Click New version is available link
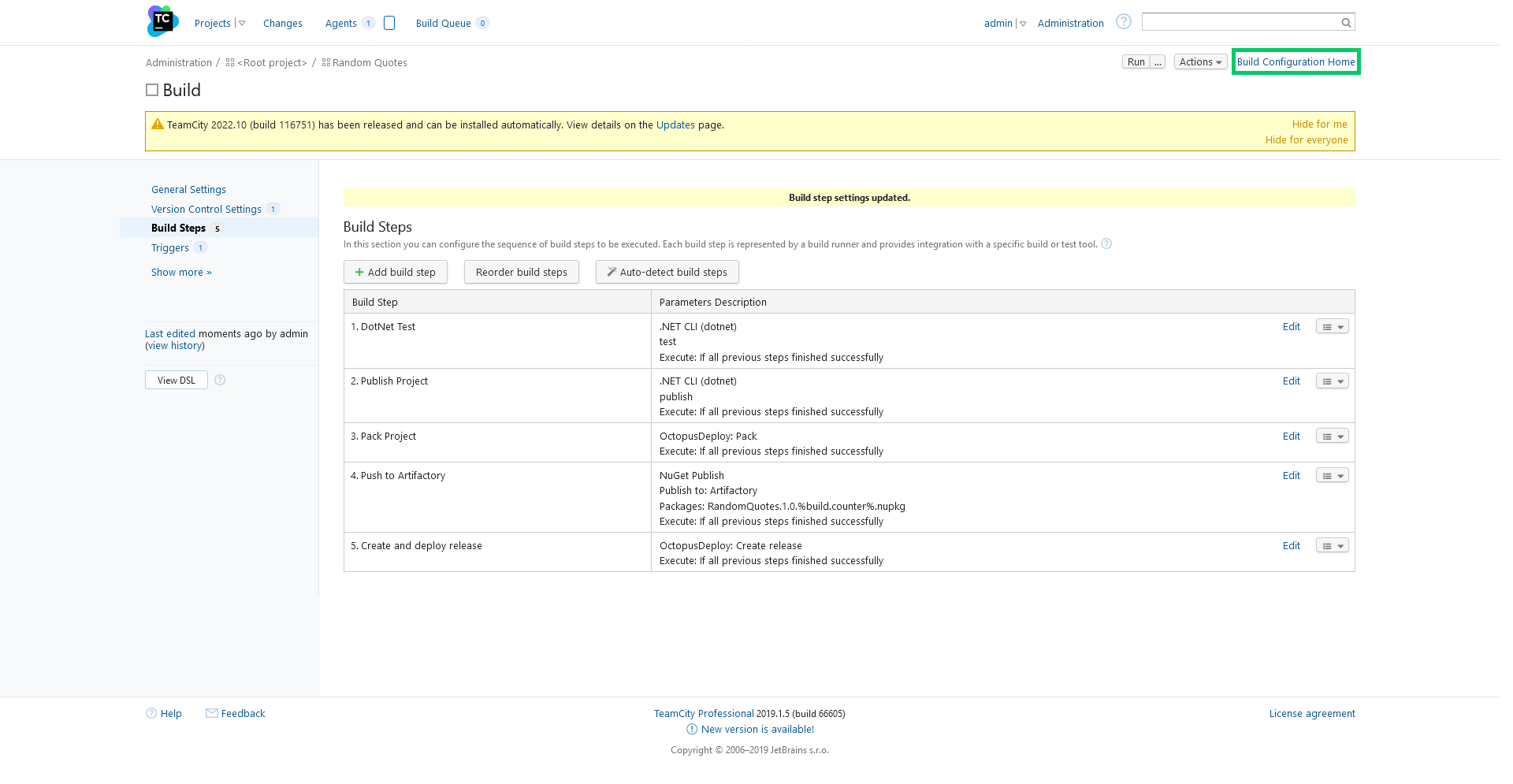 point(757,730)
